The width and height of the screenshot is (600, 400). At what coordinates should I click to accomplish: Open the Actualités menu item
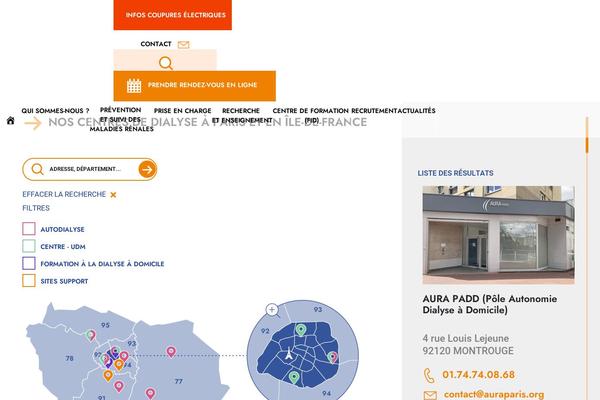pos(416,111)
